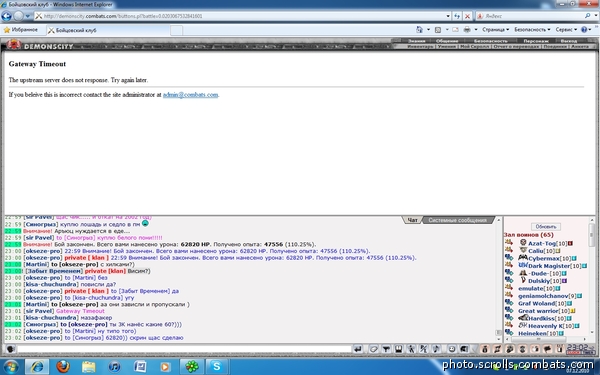600x375 pixels.
Task: Toggle the sound note icon in chat toolbar
Action: 436,349
